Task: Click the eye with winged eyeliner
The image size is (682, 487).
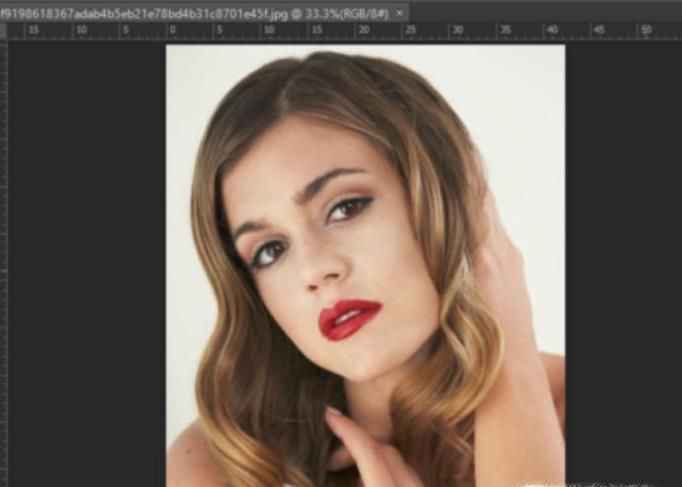Action: coord(348,208)
